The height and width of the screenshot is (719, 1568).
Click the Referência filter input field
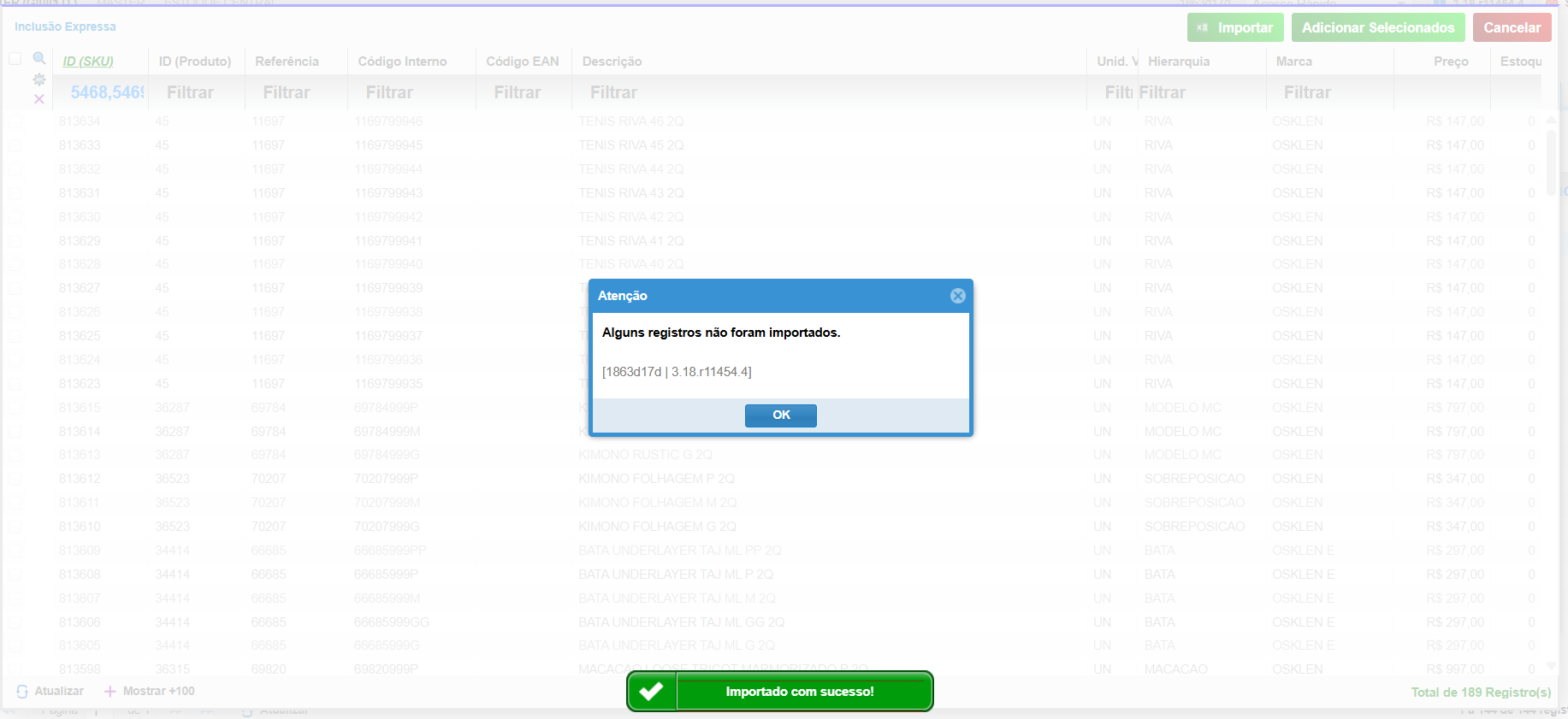pos(295,92)
